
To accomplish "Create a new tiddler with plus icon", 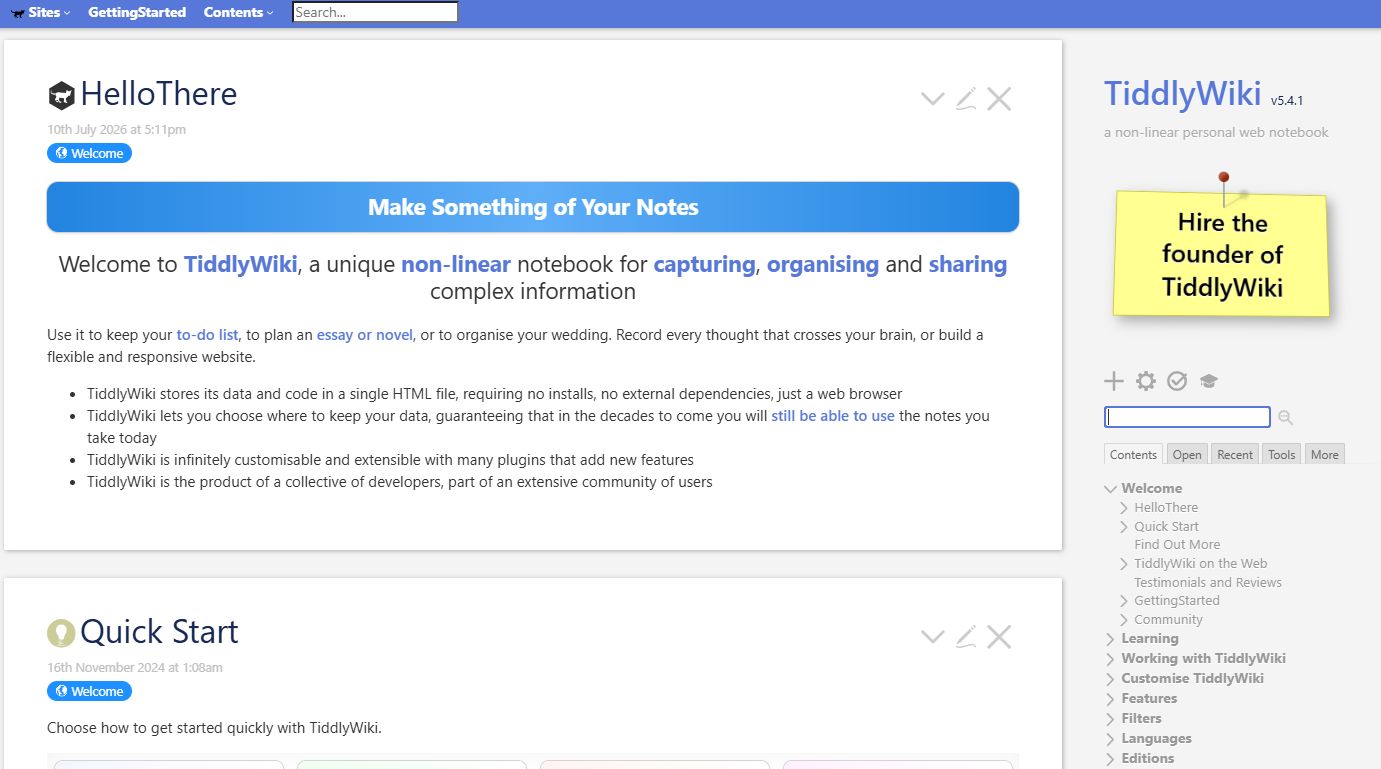I will (1114, 381).
